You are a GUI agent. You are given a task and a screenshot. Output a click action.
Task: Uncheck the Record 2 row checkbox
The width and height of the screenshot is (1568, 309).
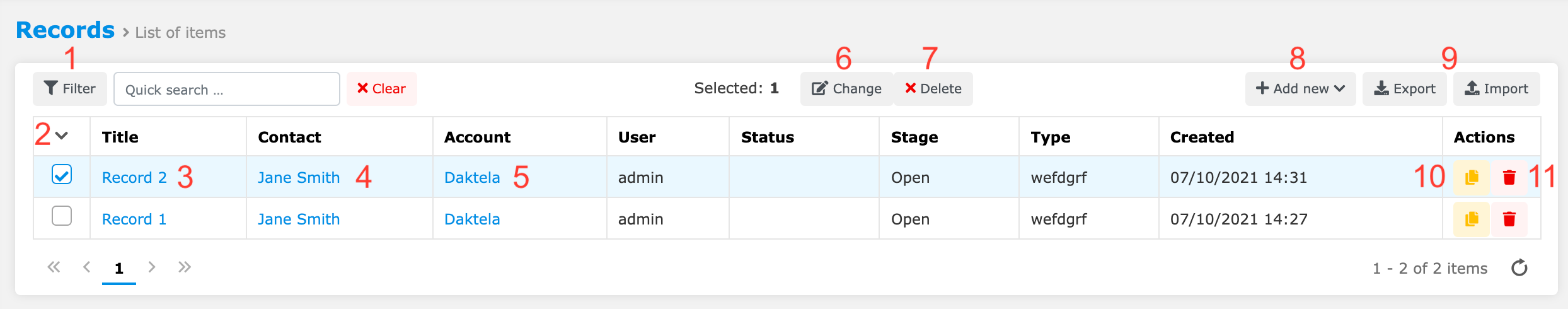[x=62, y=175]
